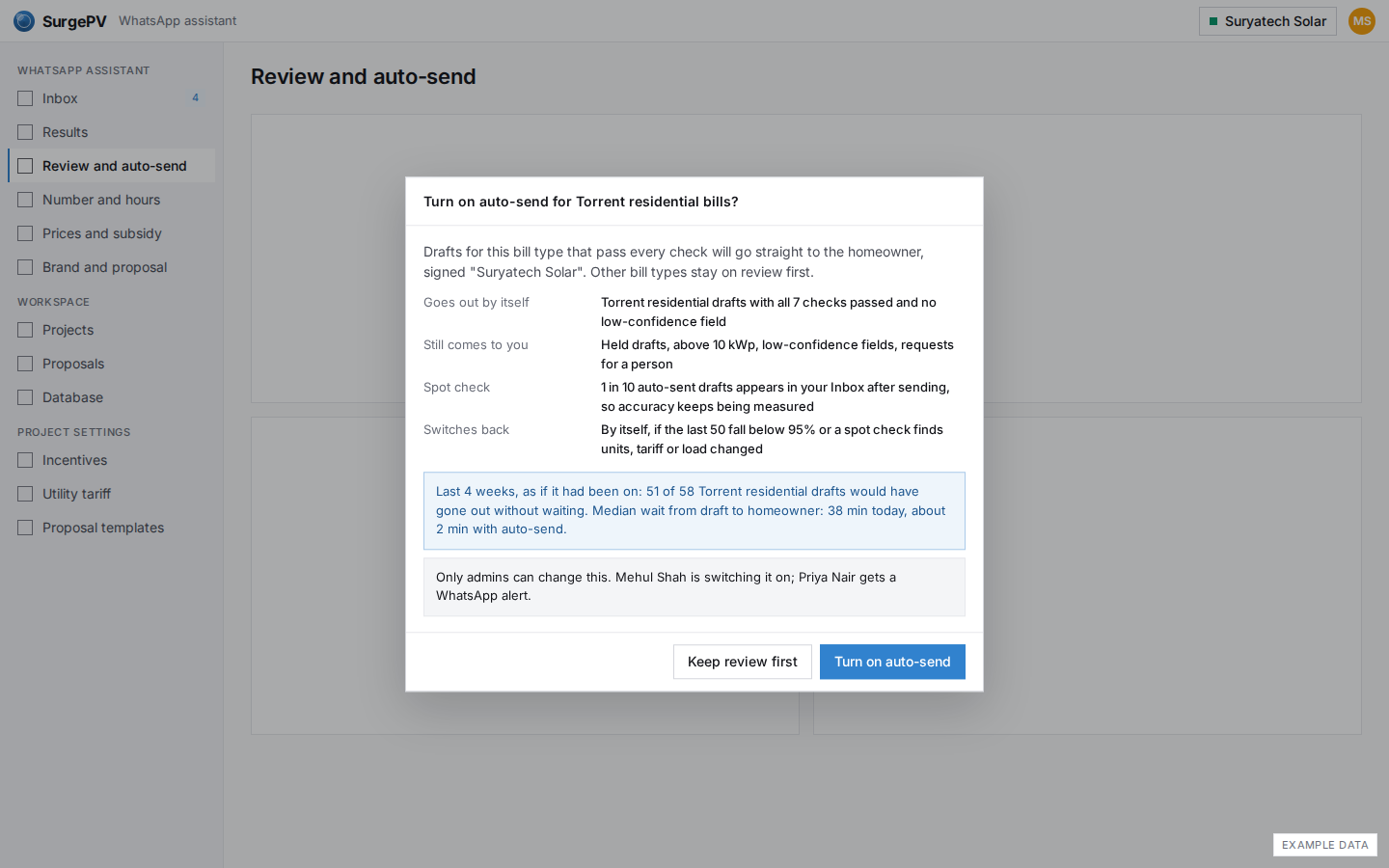Click the 'Switches back' label

[466, 429]
